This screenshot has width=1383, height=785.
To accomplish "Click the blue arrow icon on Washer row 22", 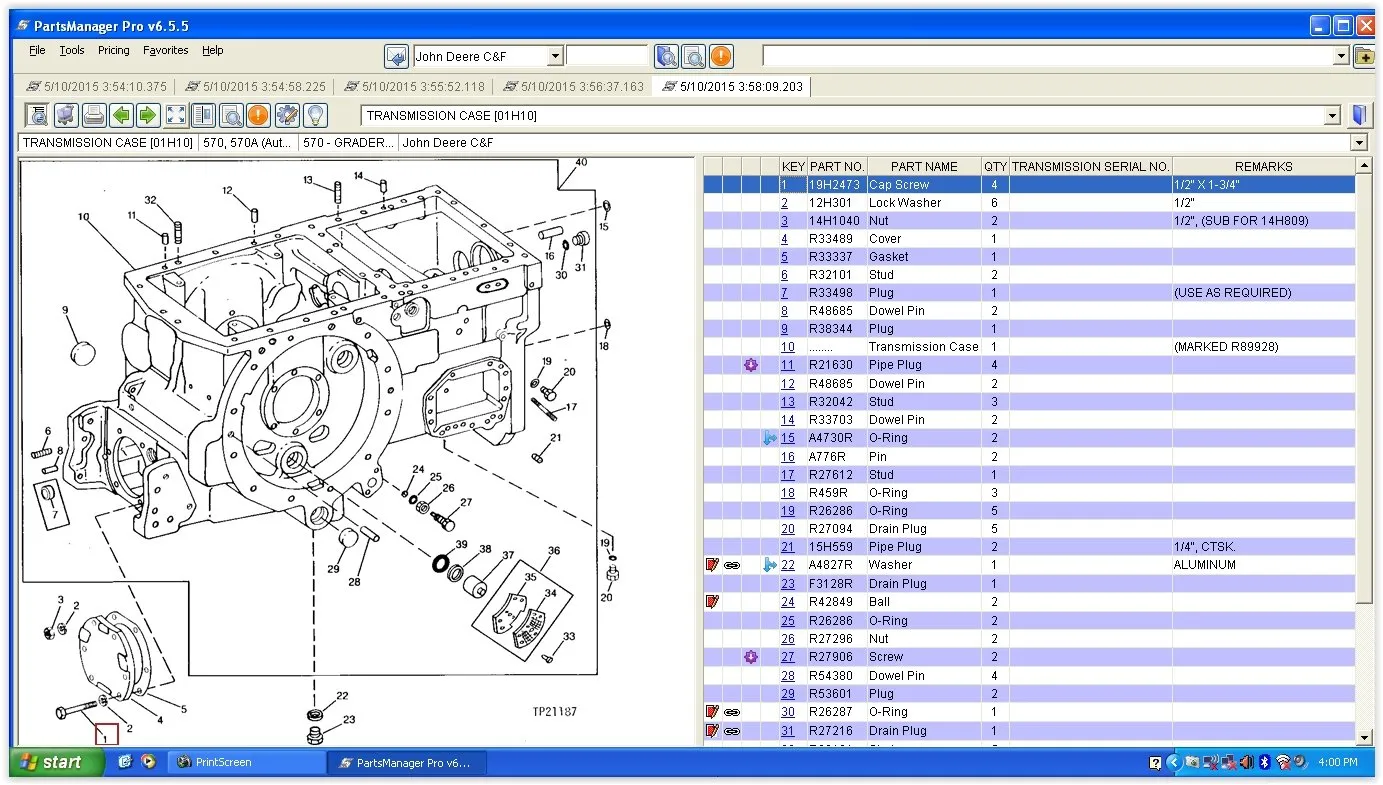I will (769, 565).
